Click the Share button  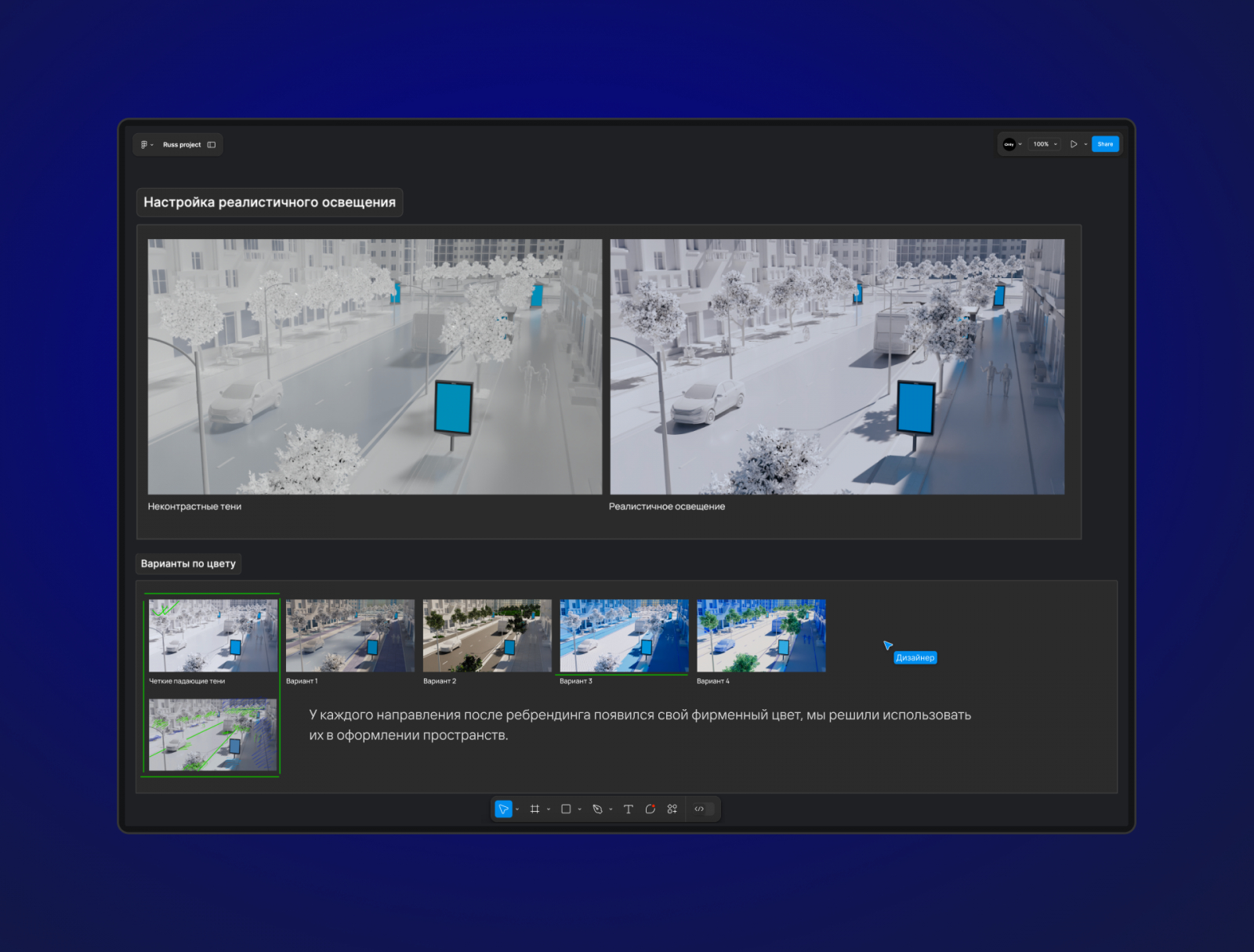point(1104,144)
